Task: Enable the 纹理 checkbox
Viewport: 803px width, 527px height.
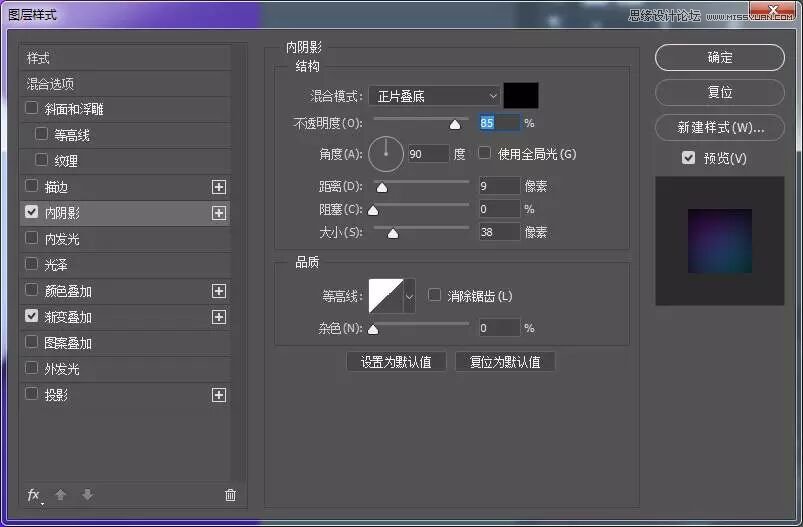Action: tap(41, 160)
